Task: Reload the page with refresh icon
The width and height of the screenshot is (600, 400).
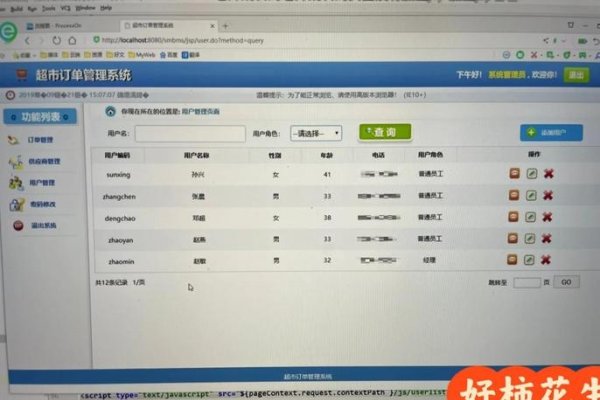Action: coord(57,40)
